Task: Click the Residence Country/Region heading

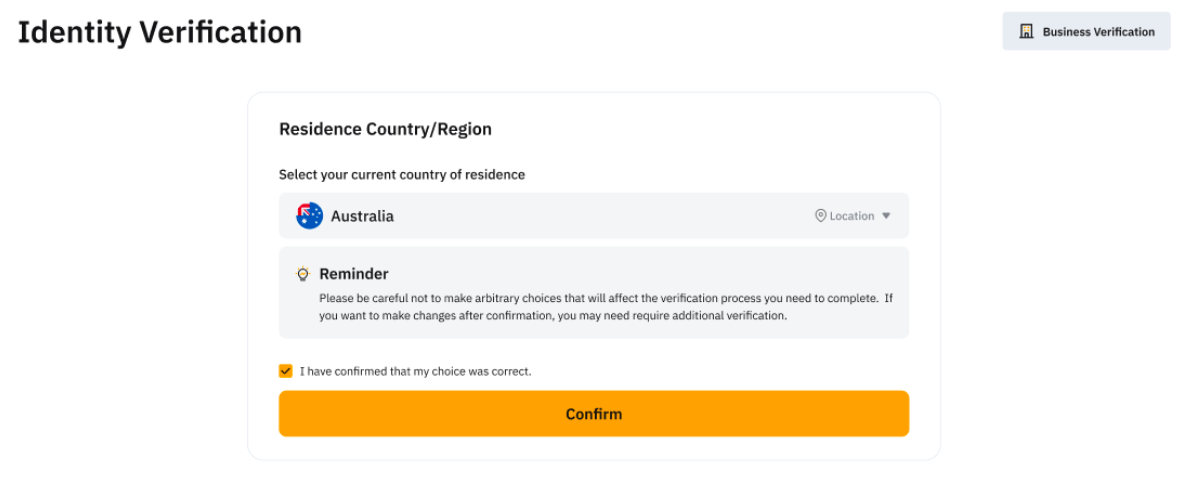Action: tap(385, 129)
